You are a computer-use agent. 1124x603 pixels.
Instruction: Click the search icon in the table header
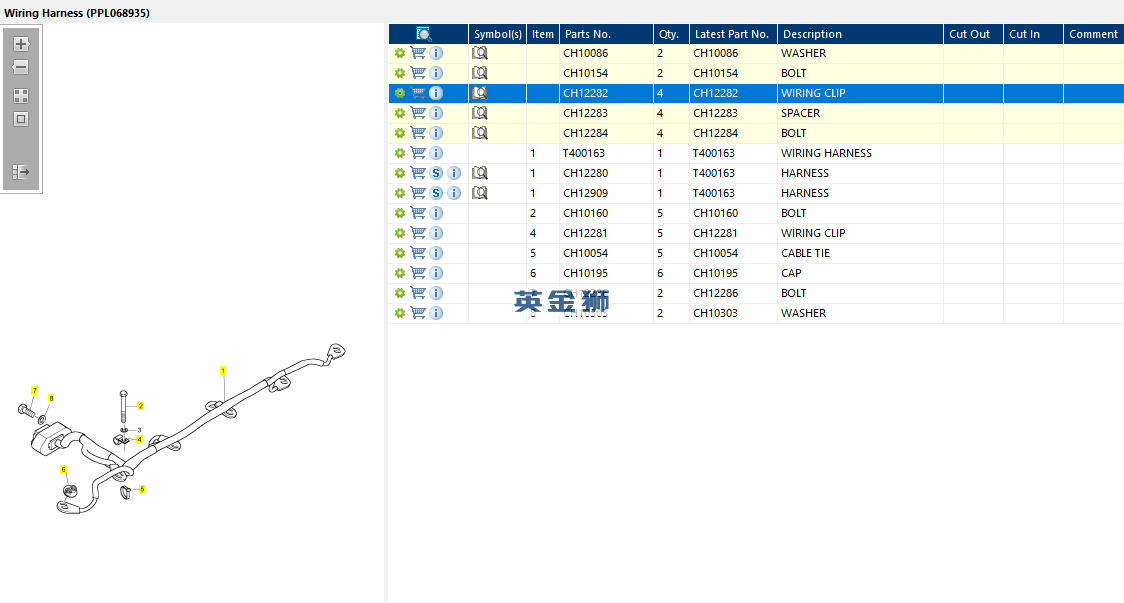(424, 34)
